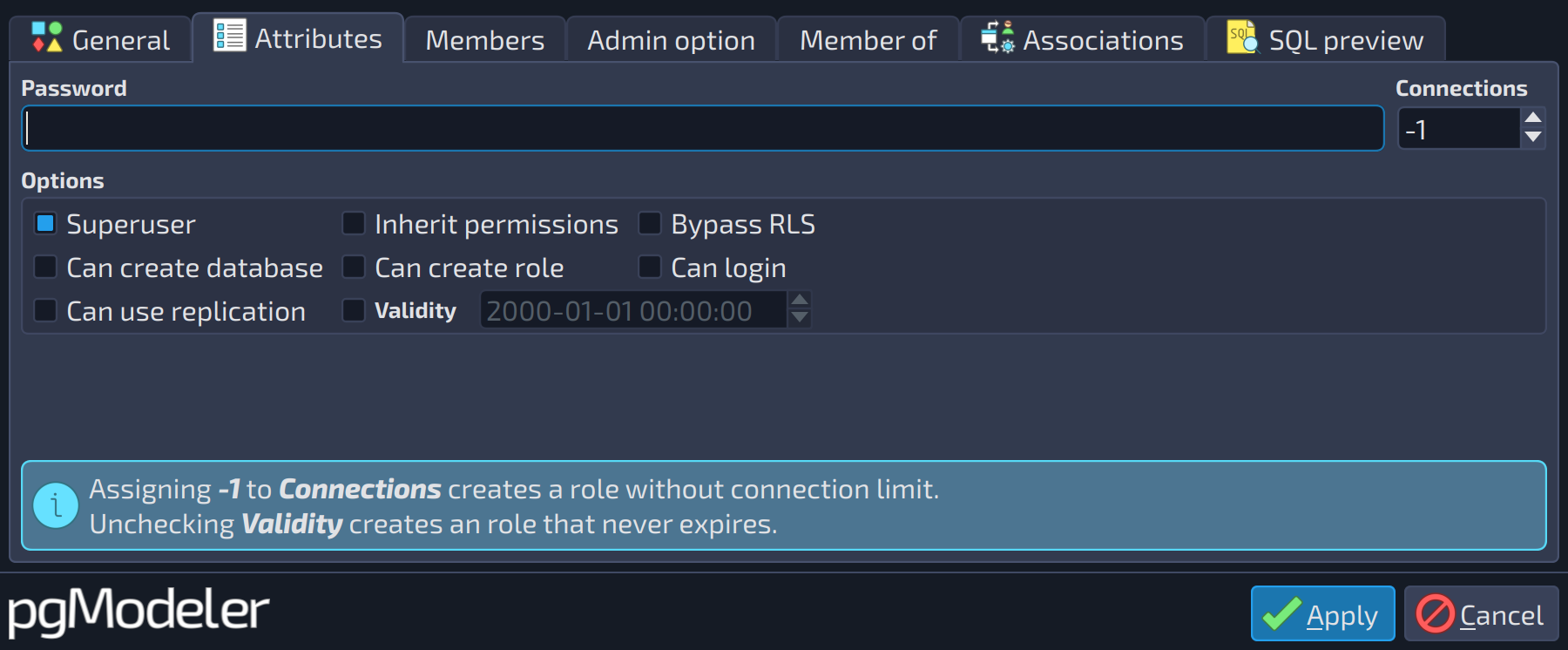Uncheck the Superuser checkbox
1568x650 pixels.
[45, 224]
